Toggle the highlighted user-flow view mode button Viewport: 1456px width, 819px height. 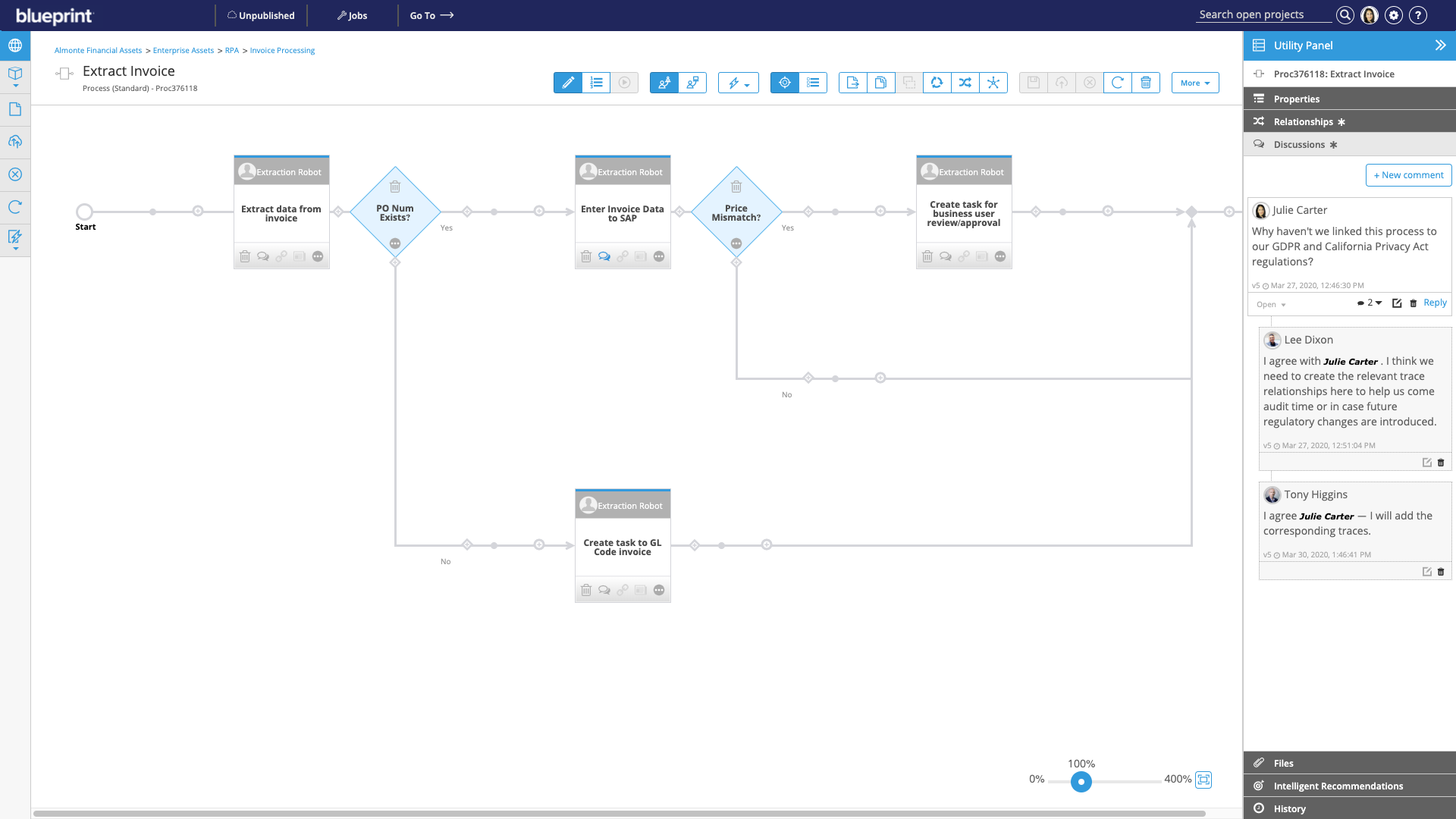pos(664,83)
